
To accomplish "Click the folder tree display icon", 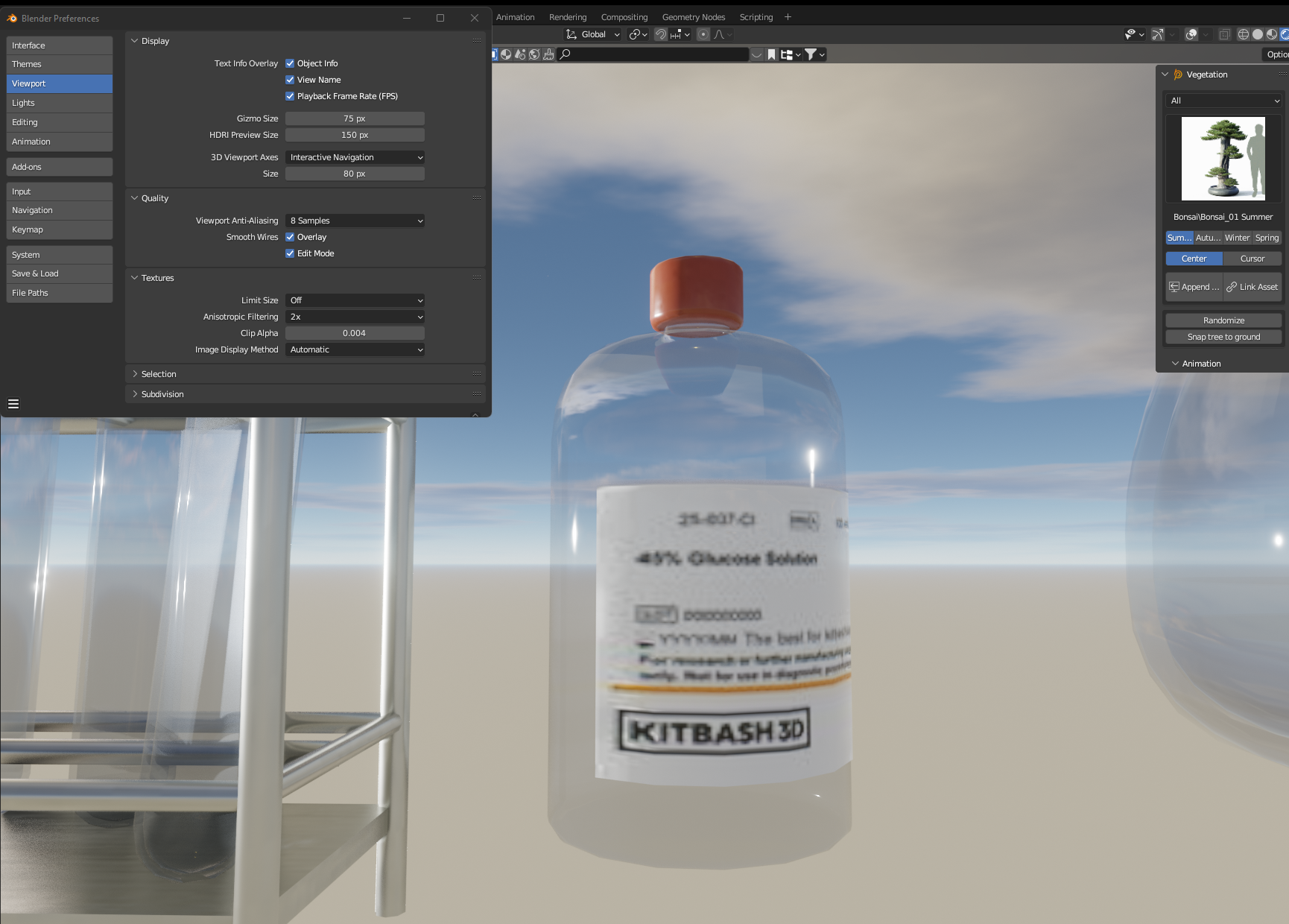I will (786, 54).
